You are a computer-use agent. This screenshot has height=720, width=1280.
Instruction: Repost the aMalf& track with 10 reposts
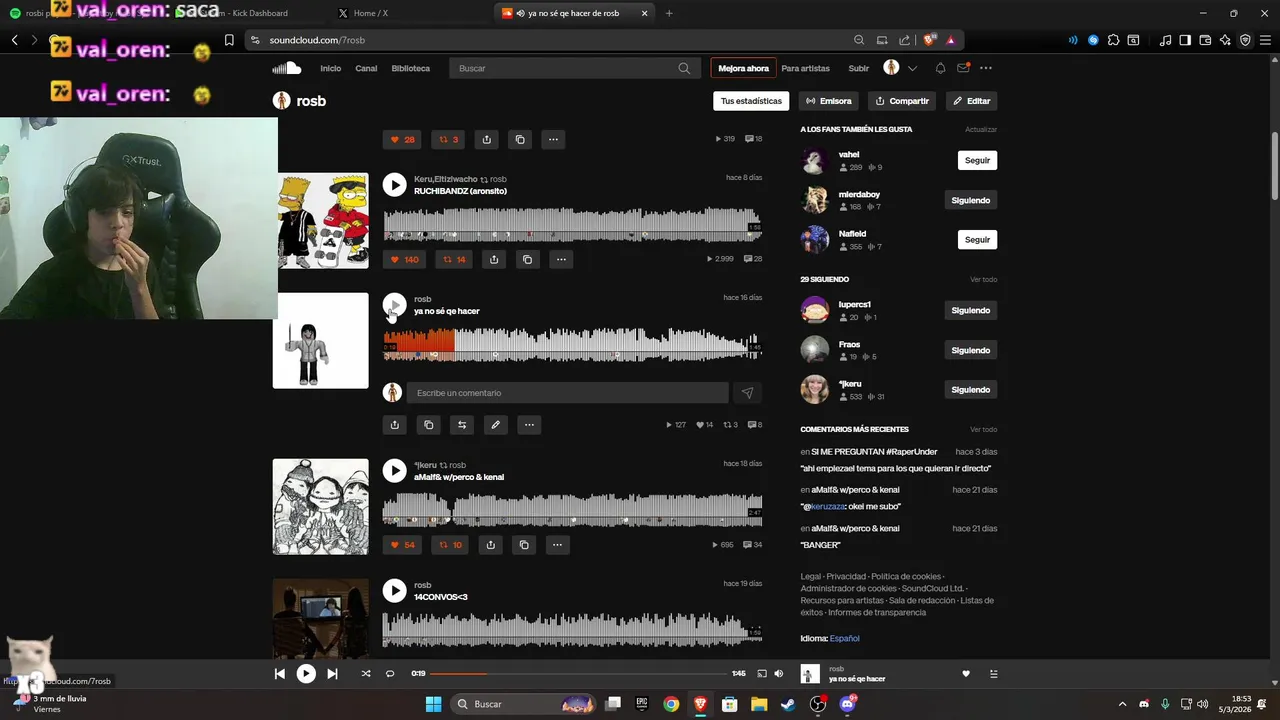451,545
